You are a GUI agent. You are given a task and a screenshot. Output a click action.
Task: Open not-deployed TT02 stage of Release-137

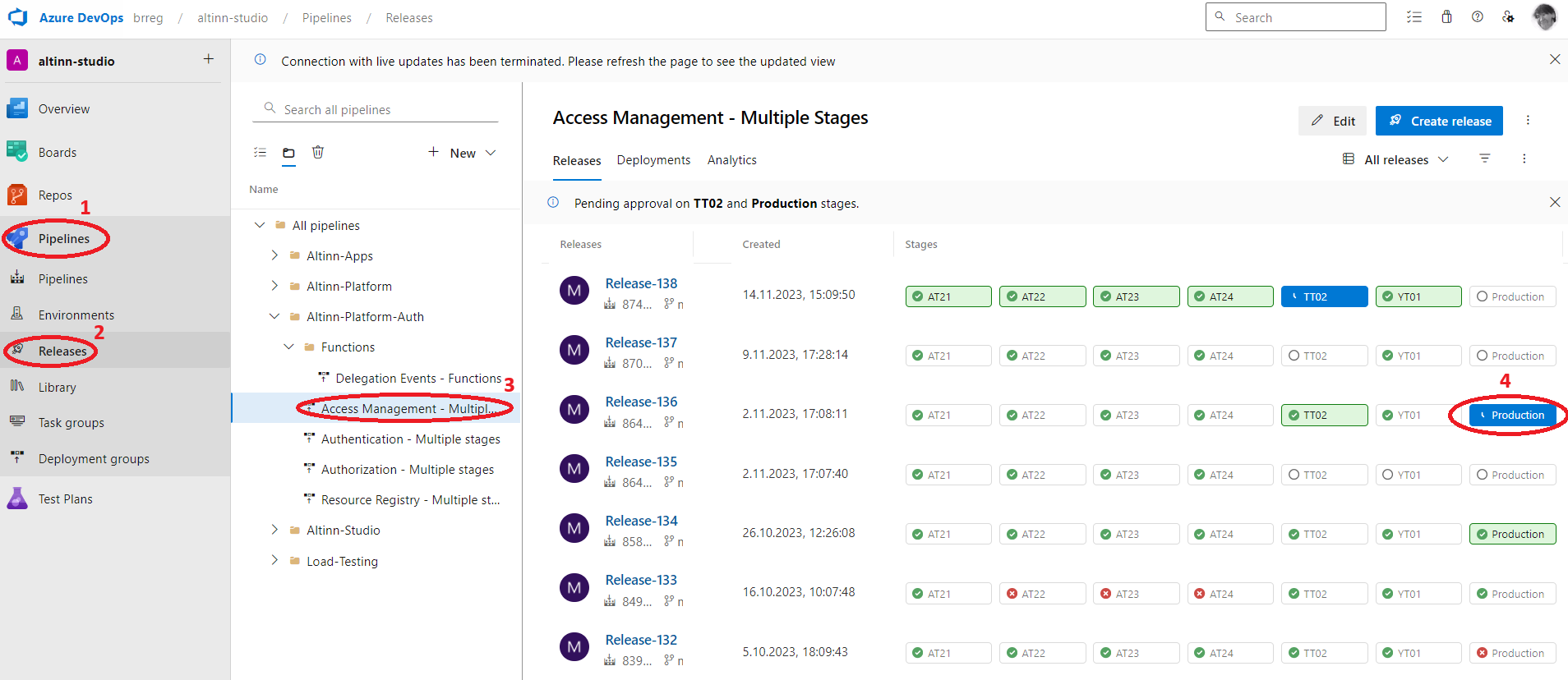point(1324,356)
